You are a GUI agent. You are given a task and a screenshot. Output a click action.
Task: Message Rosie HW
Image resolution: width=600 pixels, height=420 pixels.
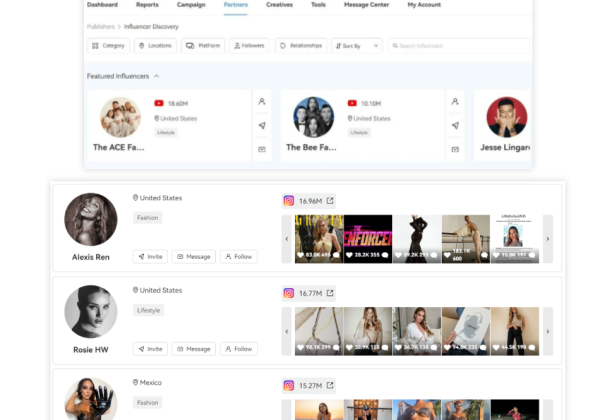tap(194, 349)
